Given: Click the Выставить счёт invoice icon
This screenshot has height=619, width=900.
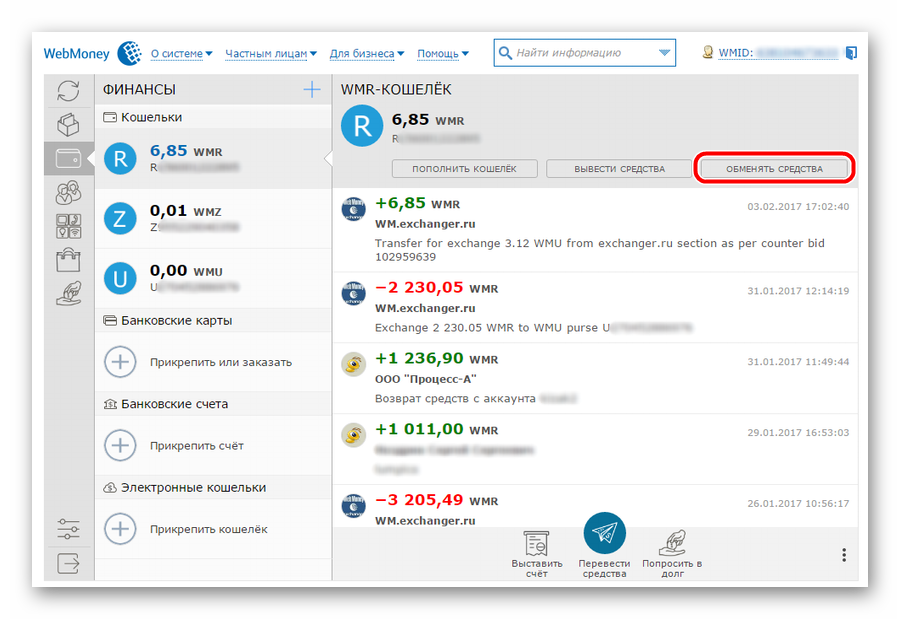Looking at the screenshot, I should (x=537, y=543).
